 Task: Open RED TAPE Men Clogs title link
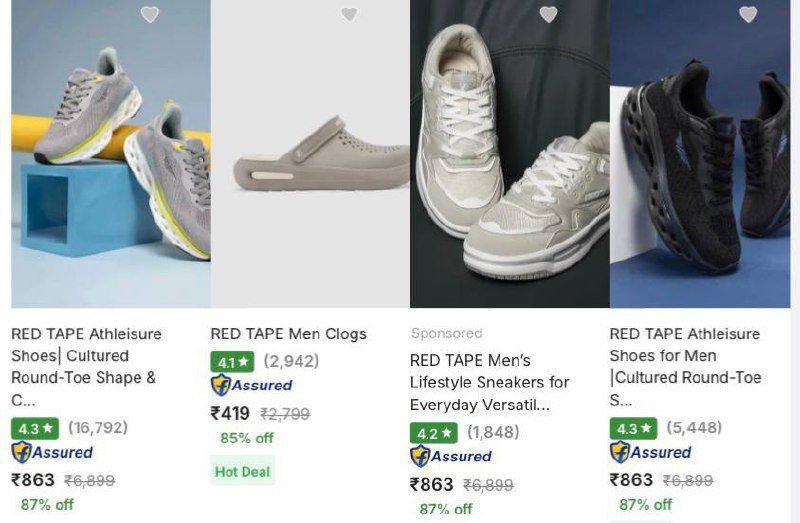point(288,334)
